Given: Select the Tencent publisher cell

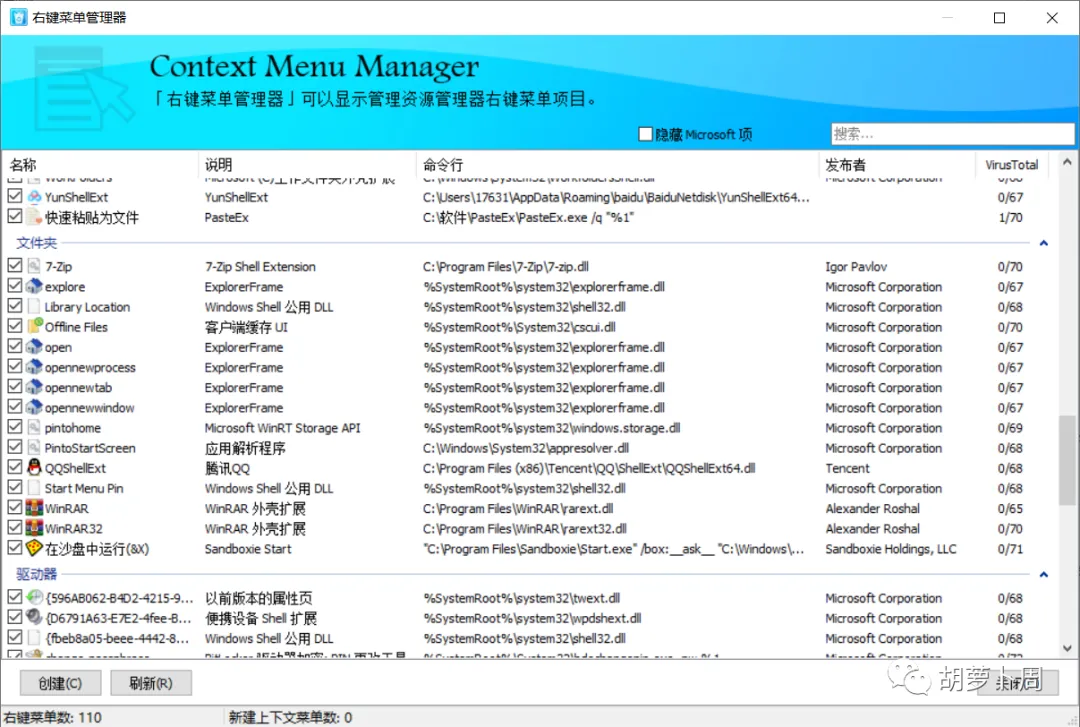Looking at the screenshot, I should (847, 469).
